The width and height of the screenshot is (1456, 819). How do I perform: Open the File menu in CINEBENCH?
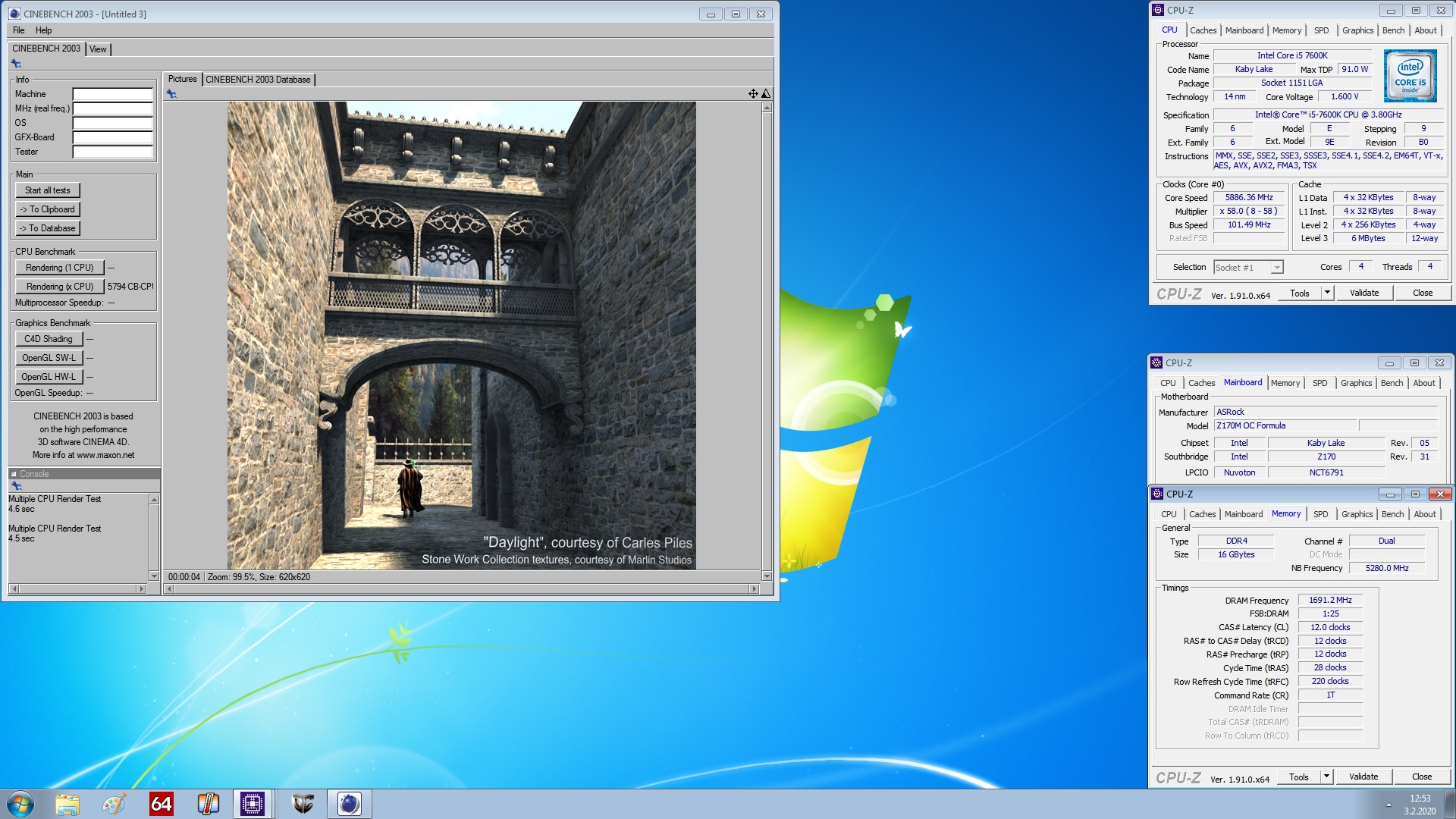(x=19, y=30)
